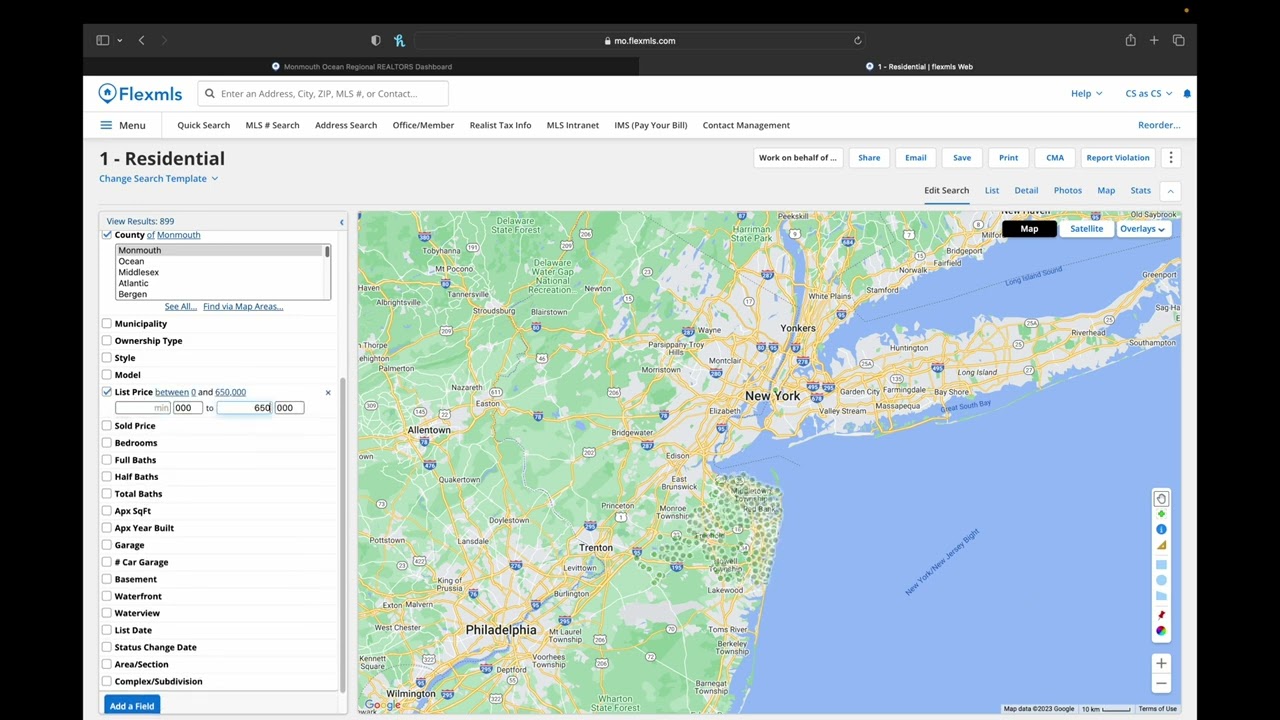Collapse the header with the chevron button
The height and width of the screenshot is (720, 1280).
click(1170, 191)
